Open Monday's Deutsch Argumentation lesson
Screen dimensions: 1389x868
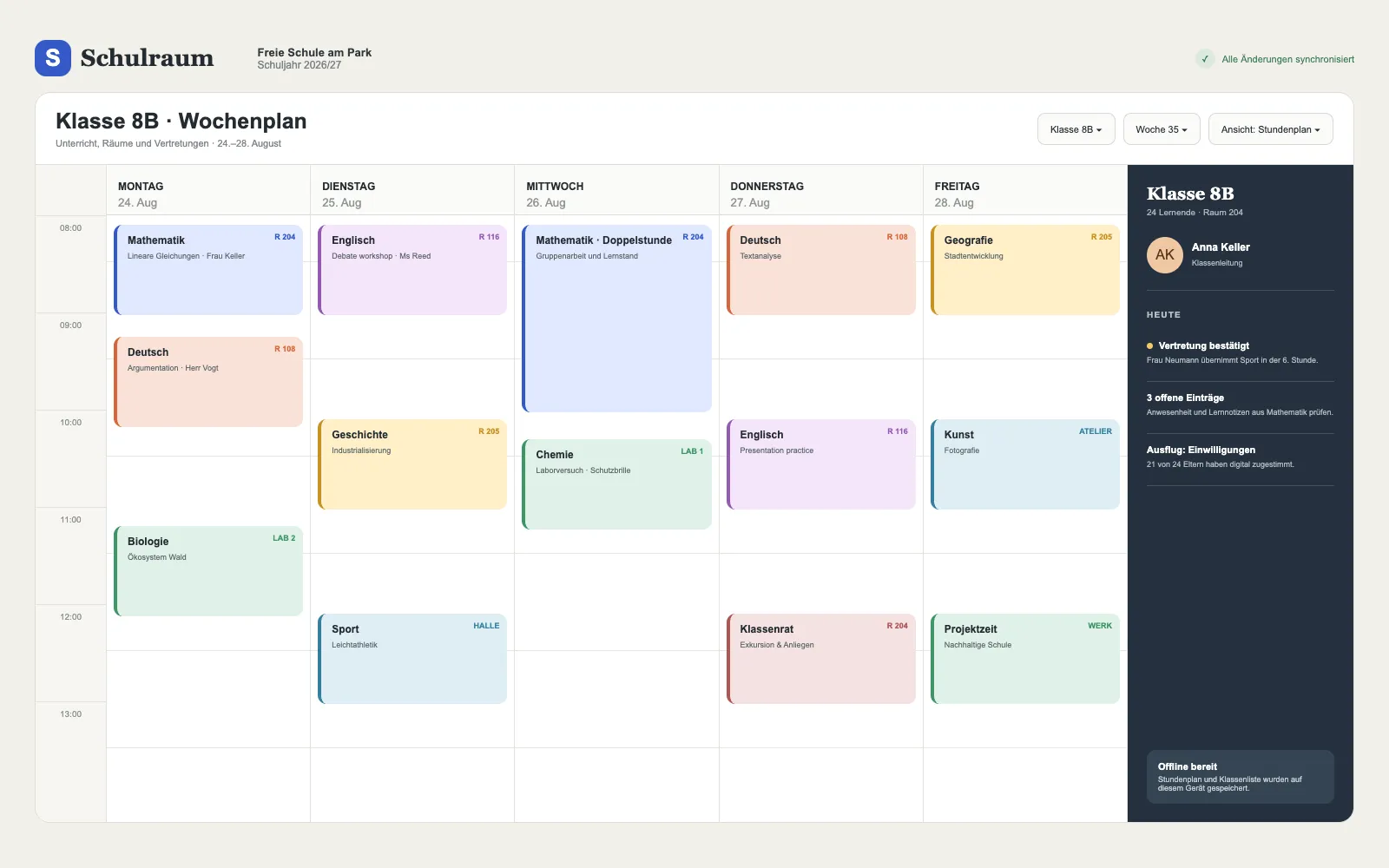click(x=208, y=382)
